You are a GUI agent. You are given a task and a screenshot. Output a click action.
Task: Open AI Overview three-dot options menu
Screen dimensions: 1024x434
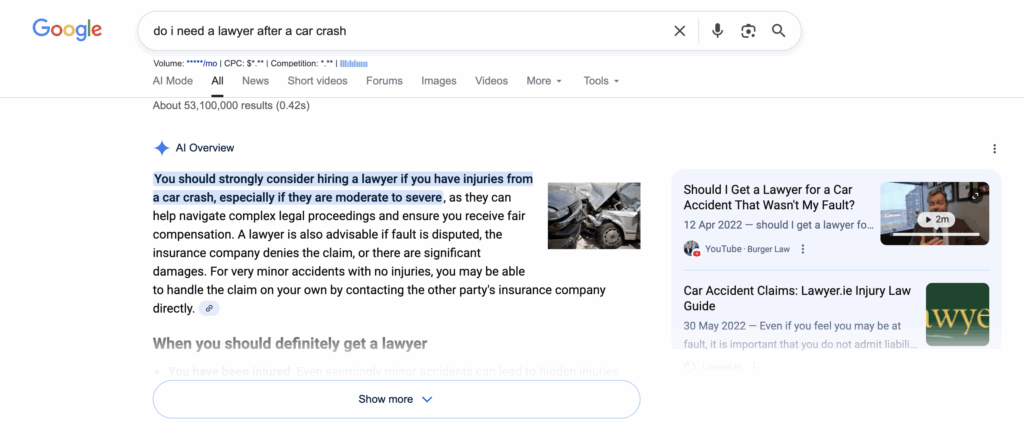[x=994, y=149]
